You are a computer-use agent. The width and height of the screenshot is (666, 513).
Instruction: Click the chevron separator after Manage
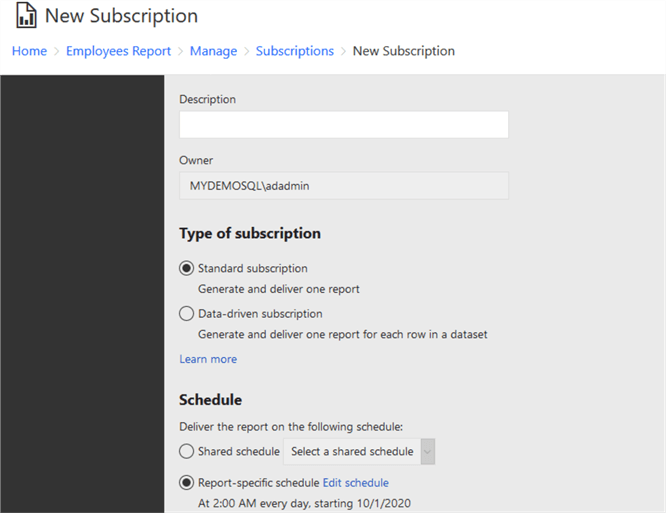[x=247, y=51]
